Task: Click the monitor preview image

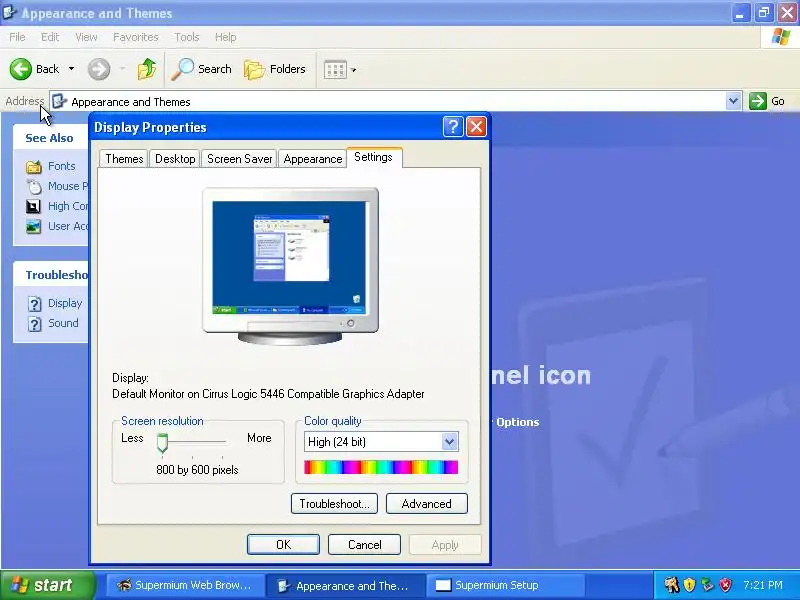Action: click(x=290, y=265)
